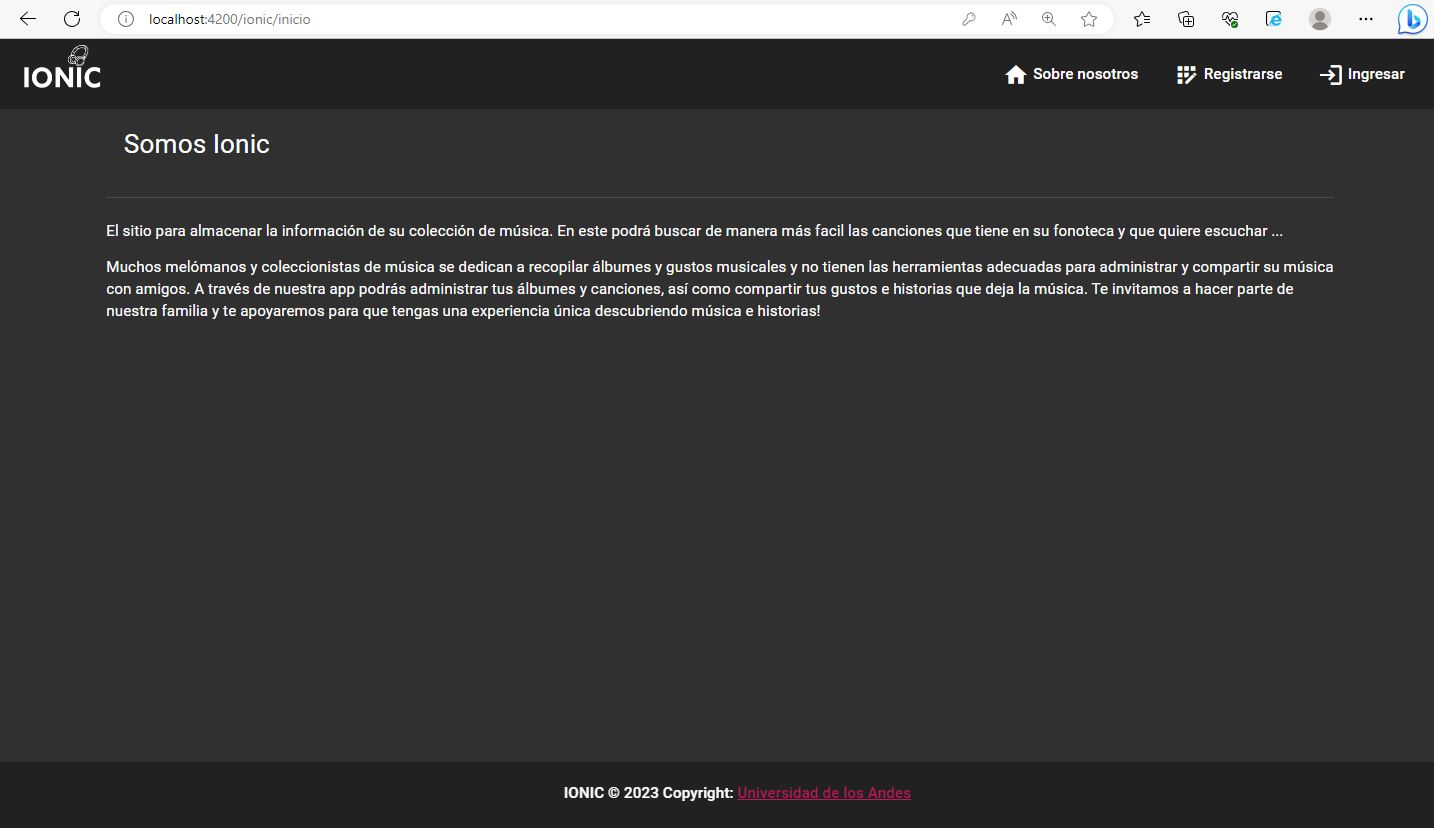Click the Sobre nosotros menu item
This screenshot has width=1434, height=828.
coord(1085,73)
